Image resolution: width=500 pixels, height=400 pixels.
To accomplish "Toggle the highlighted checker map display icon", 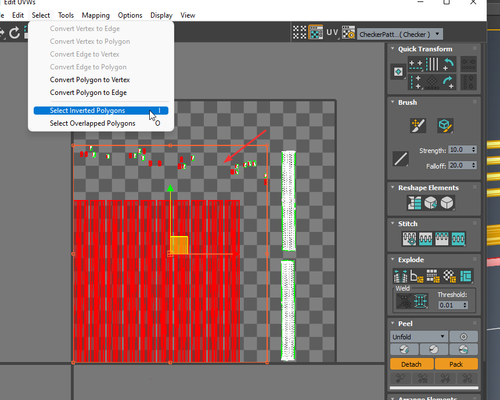I will pyautogui.click(x=315, y=33).
